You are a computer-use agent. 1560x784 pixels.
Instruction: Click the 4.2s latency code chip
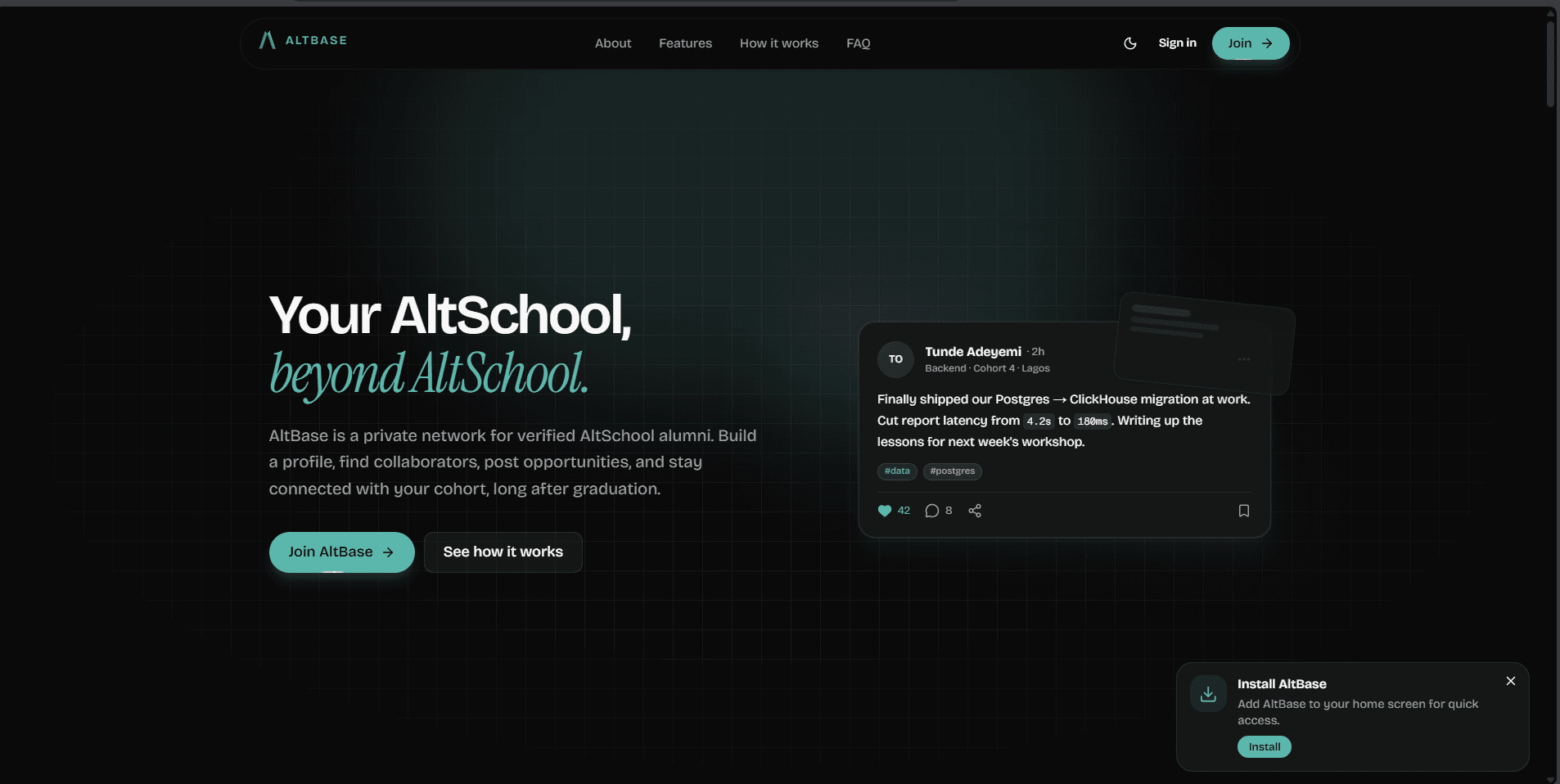[1039, 421]
